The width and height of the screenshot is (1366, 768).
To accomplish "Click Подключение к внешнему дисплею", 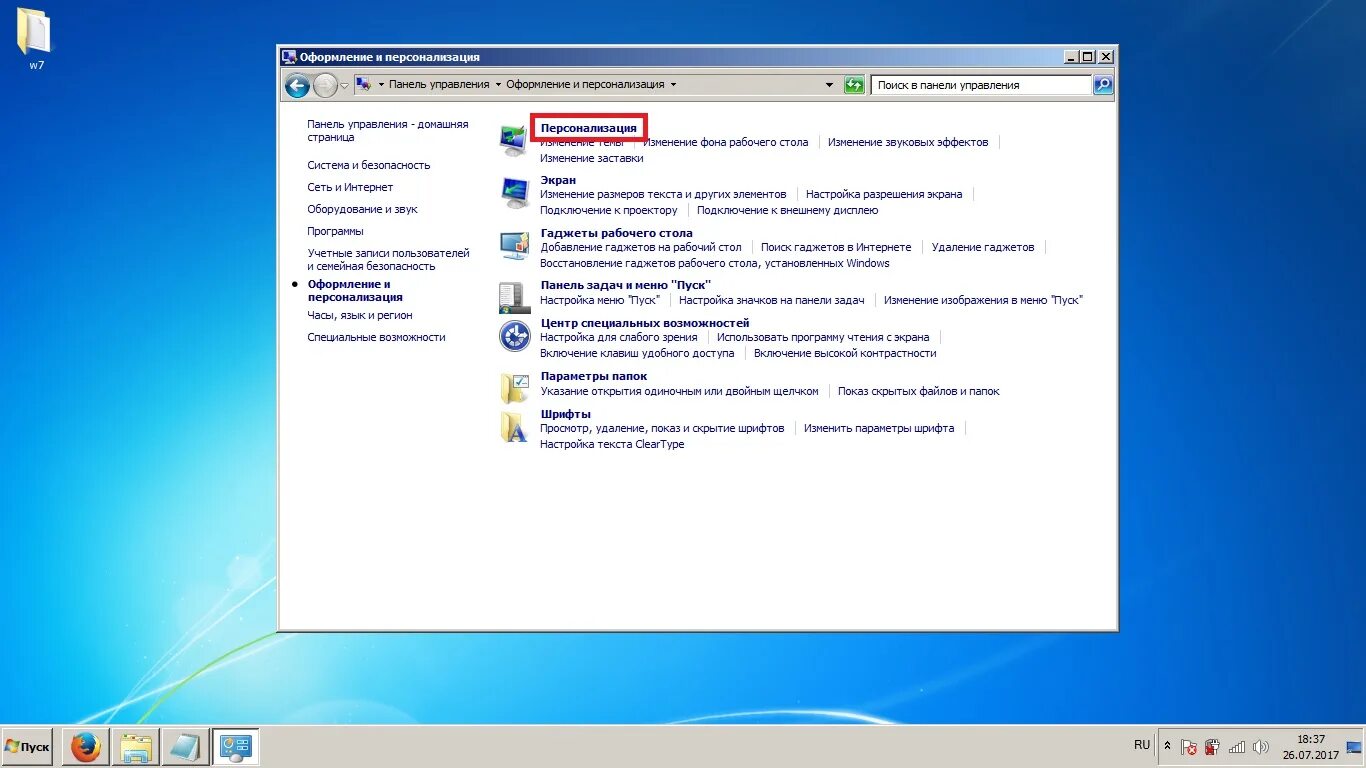I will [787, 210].
